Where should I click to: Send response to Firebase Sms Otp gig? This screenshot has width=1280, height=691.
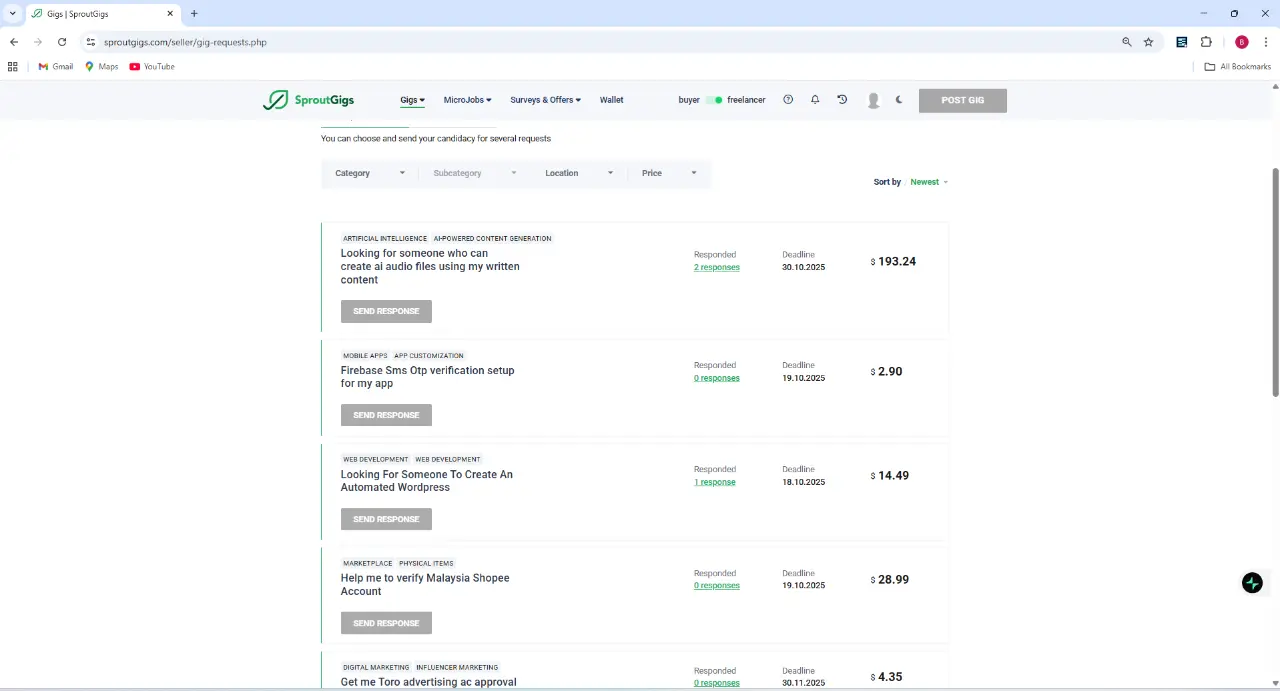coord(386,415)
